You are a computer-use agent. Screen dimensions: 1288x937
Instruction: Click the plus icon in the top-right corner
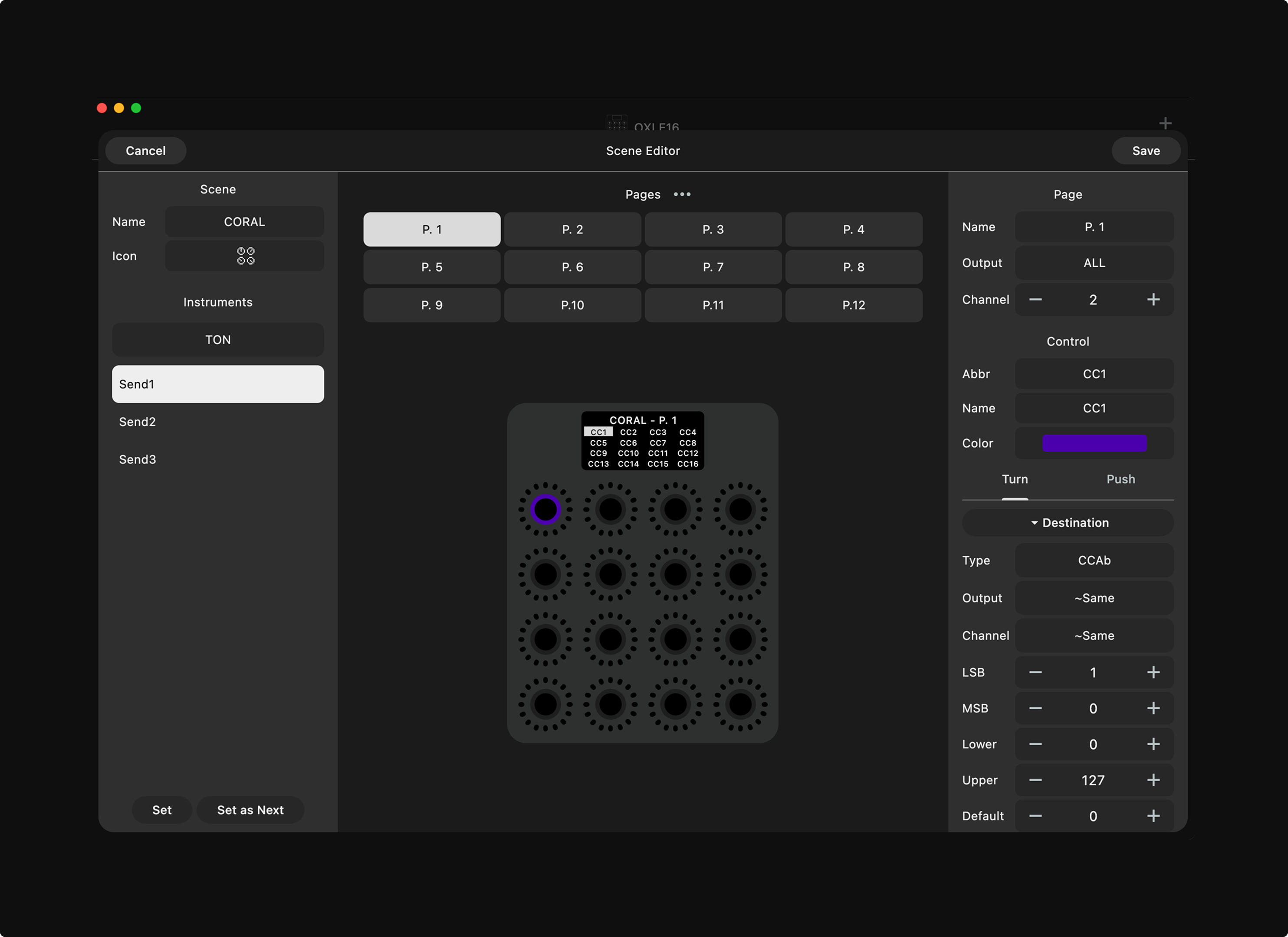click(x=1165, y=123)
